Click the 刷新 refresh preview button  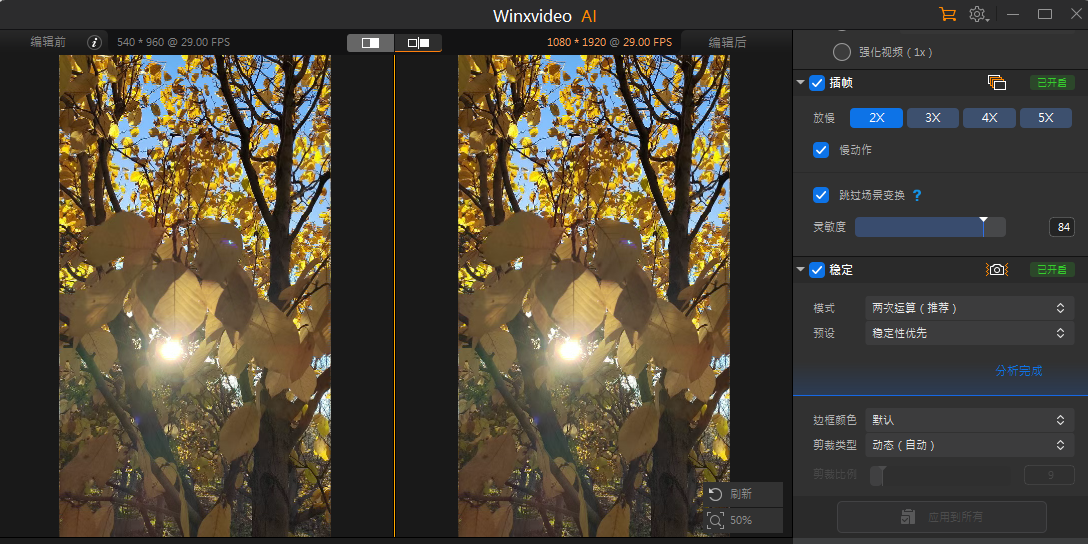742,494
